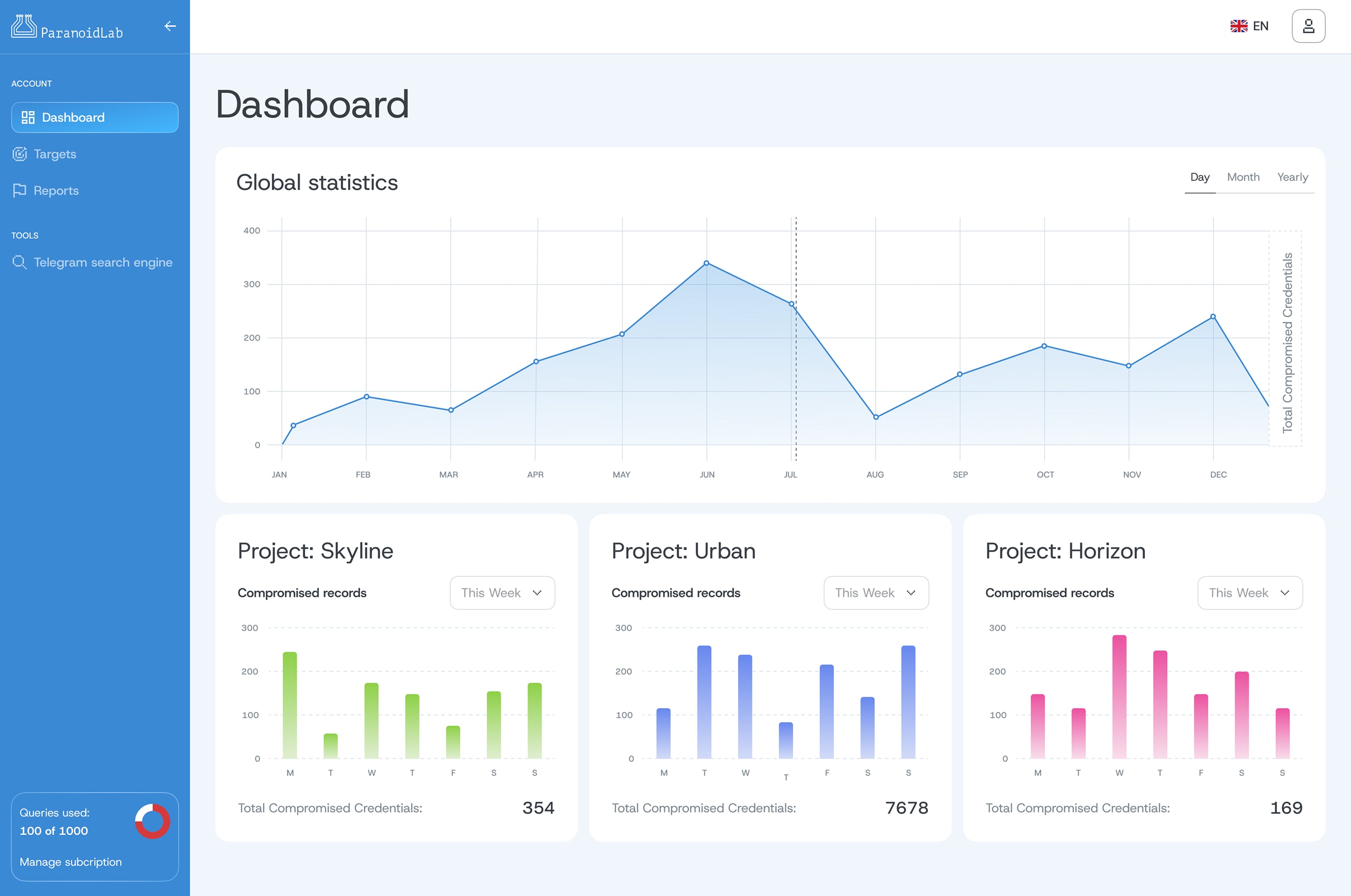The image size is (1351, 896).
Task: Switch Global statistics to Yearly view
Action: coord(1292,177)
